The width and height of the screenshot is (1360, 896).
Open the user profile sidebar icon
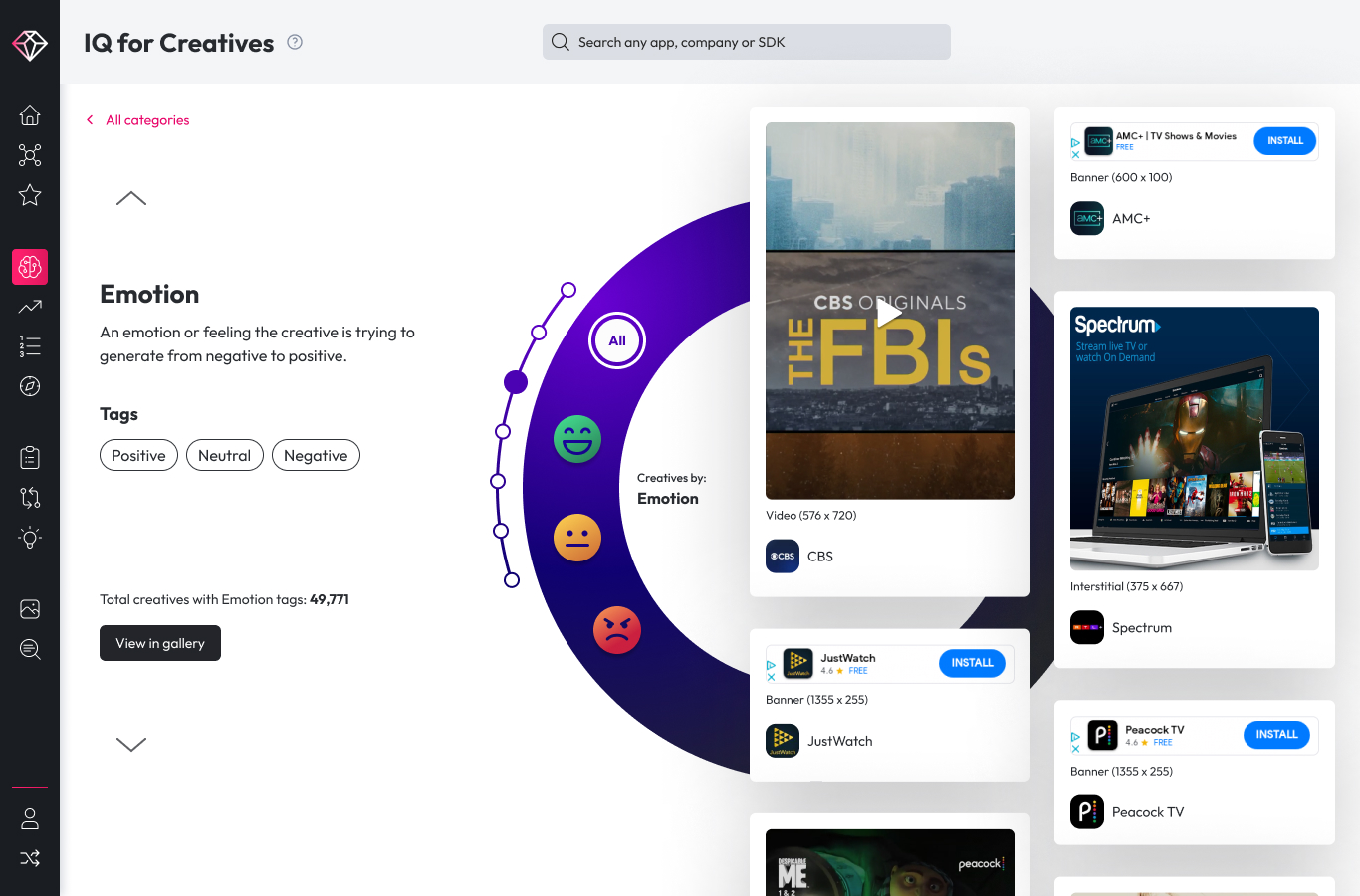[x=30, y=818]
